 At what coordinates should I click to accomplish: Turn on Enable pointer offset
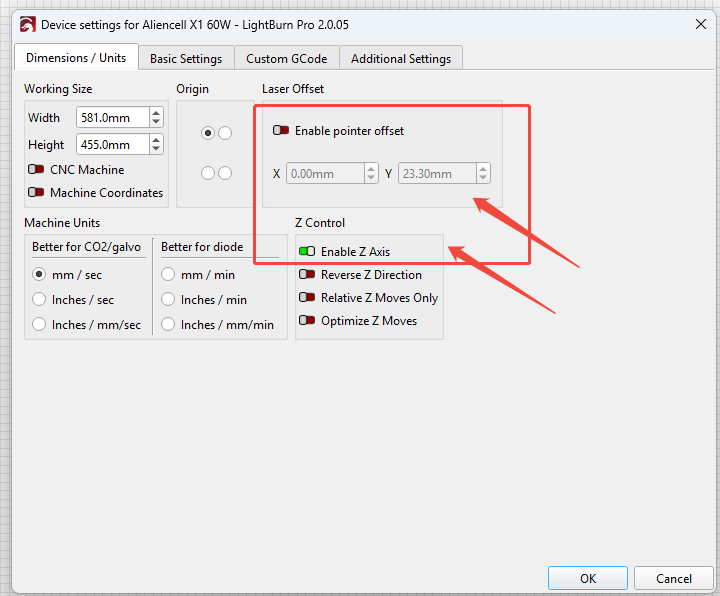click(281, 130)
